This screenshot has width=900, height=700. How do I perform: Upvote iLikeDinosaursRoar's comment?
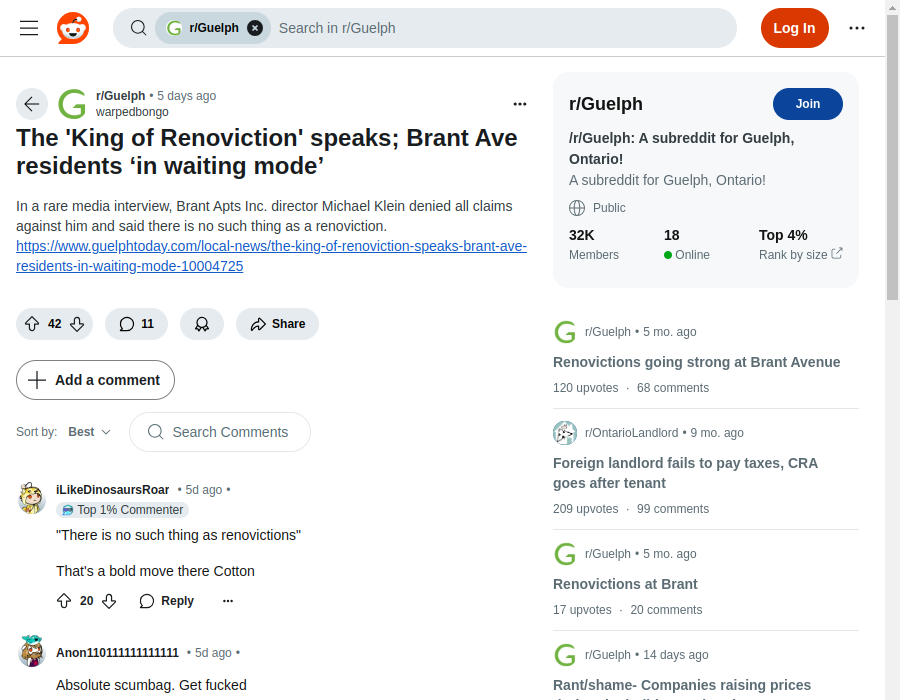click(64, 601)
